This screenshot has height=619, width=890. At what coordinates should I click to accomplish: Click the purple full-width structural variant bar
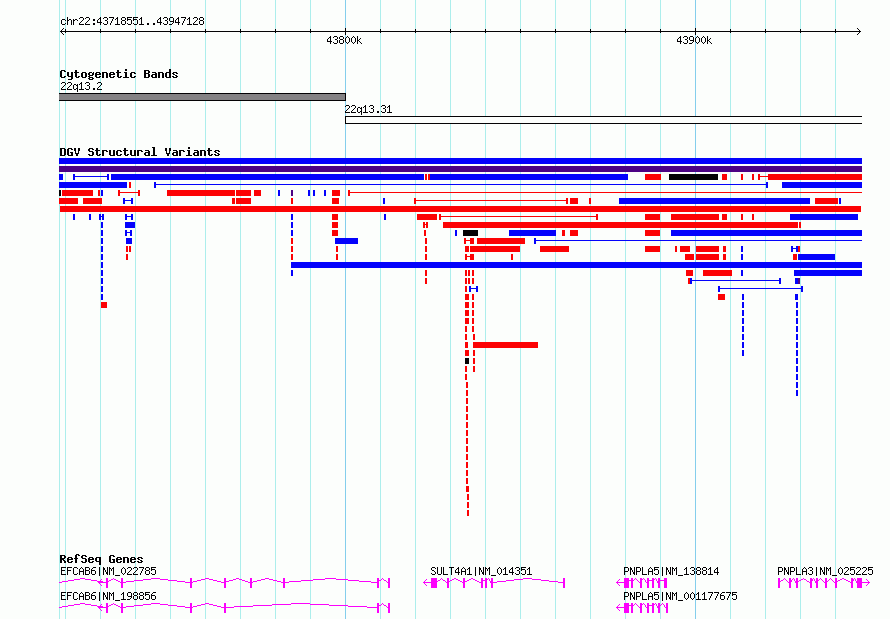click(x=460, y=169)
